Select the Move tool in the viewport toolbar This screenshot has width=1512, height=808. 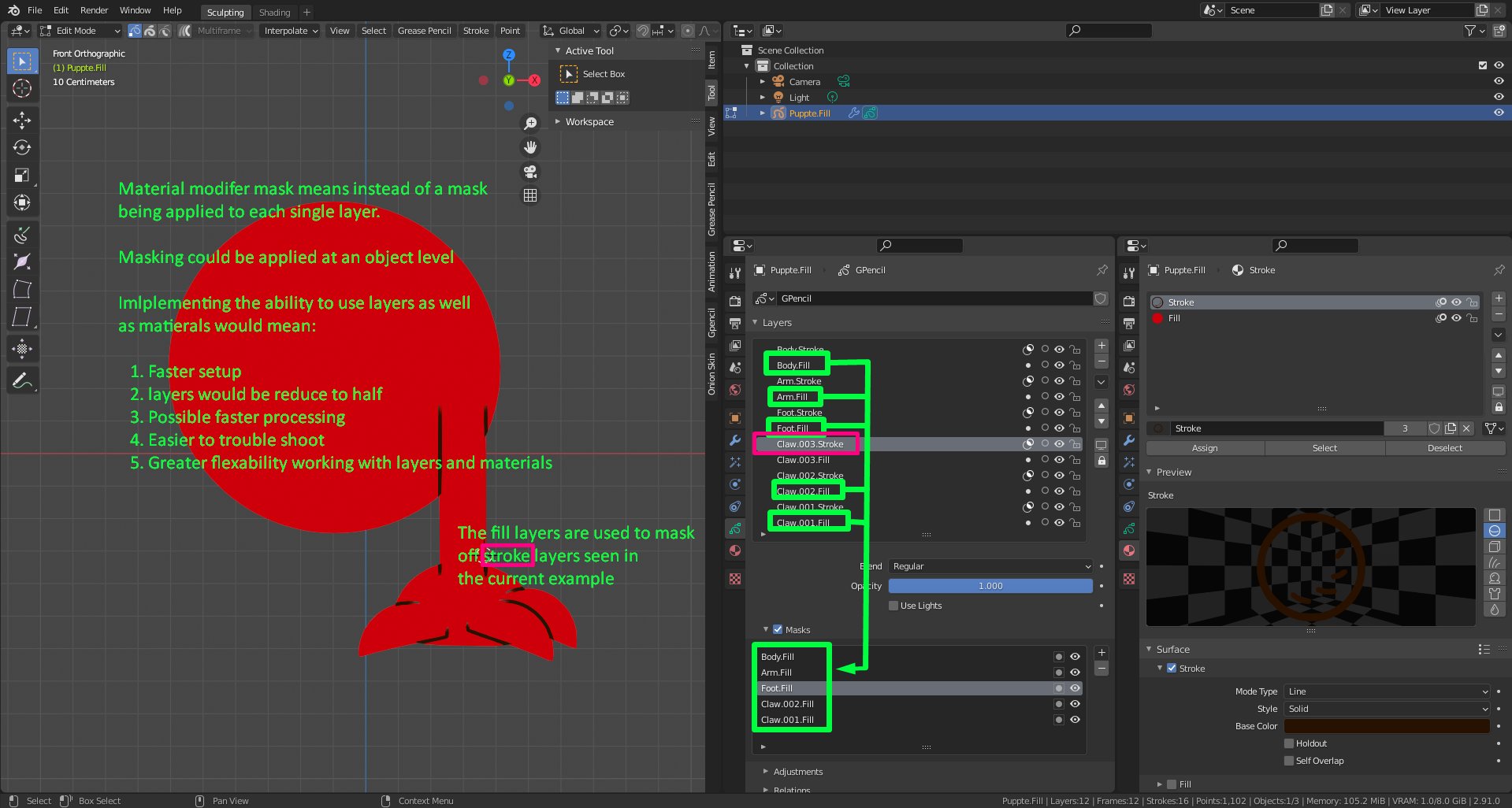pos(22,120)
